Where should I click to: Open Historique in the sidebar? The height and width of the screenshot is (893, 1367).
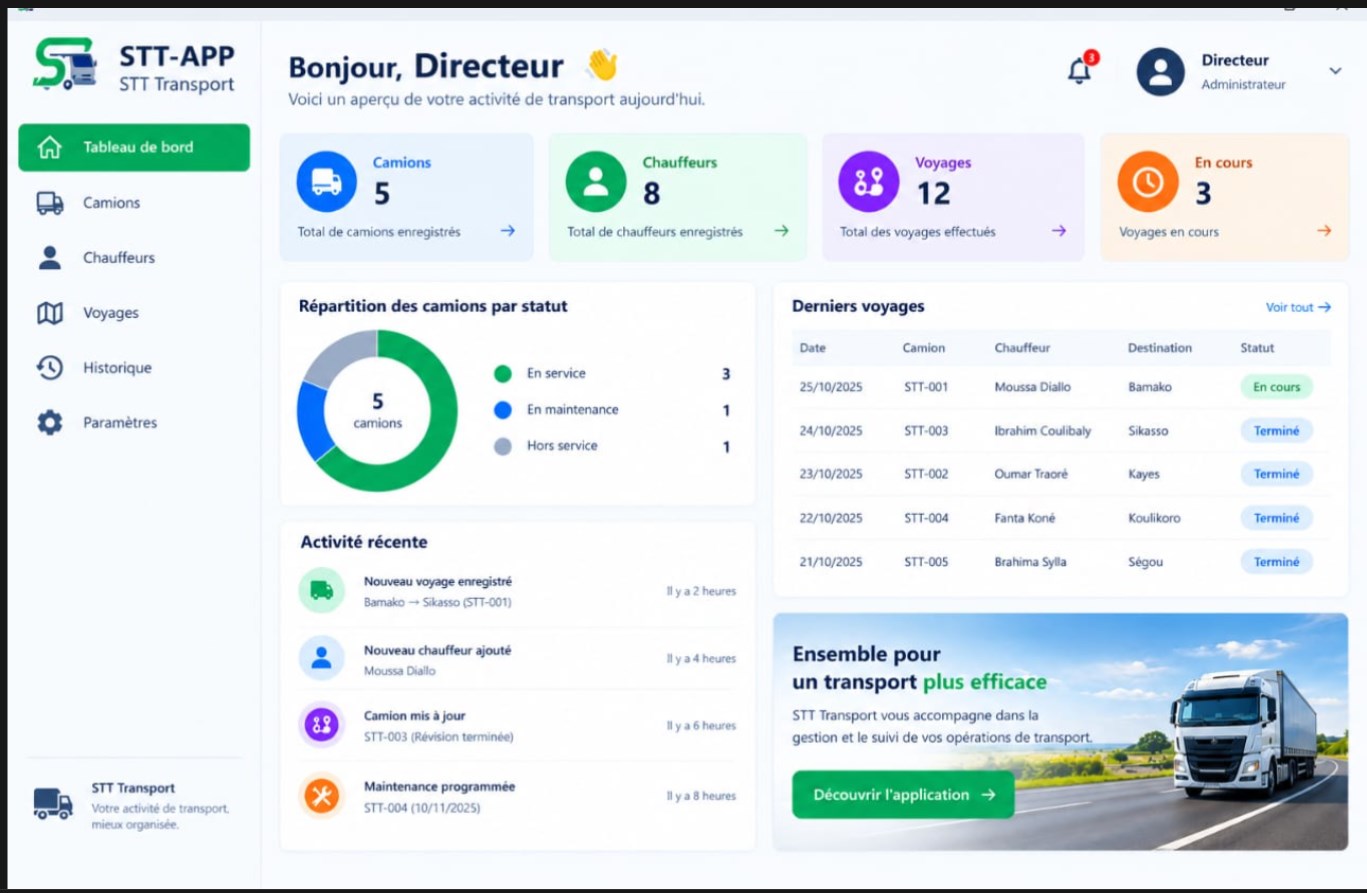134,368
